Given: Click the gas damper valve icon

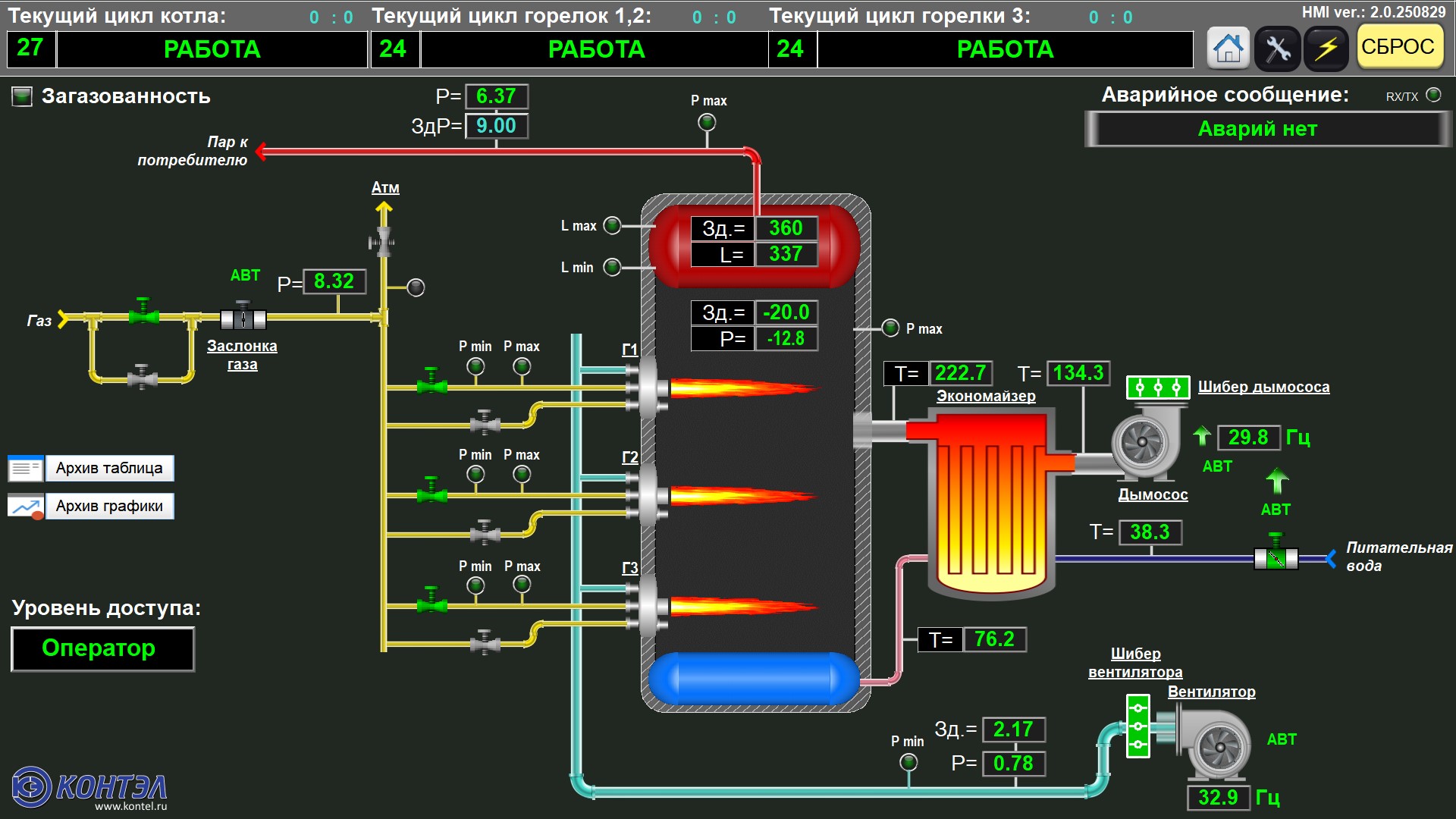Looking at the screenshot, I should point(243,318).
